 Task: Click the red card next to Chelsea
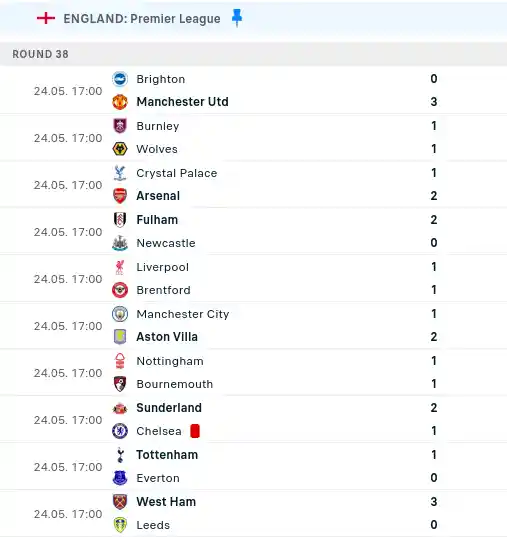(195, 431)
